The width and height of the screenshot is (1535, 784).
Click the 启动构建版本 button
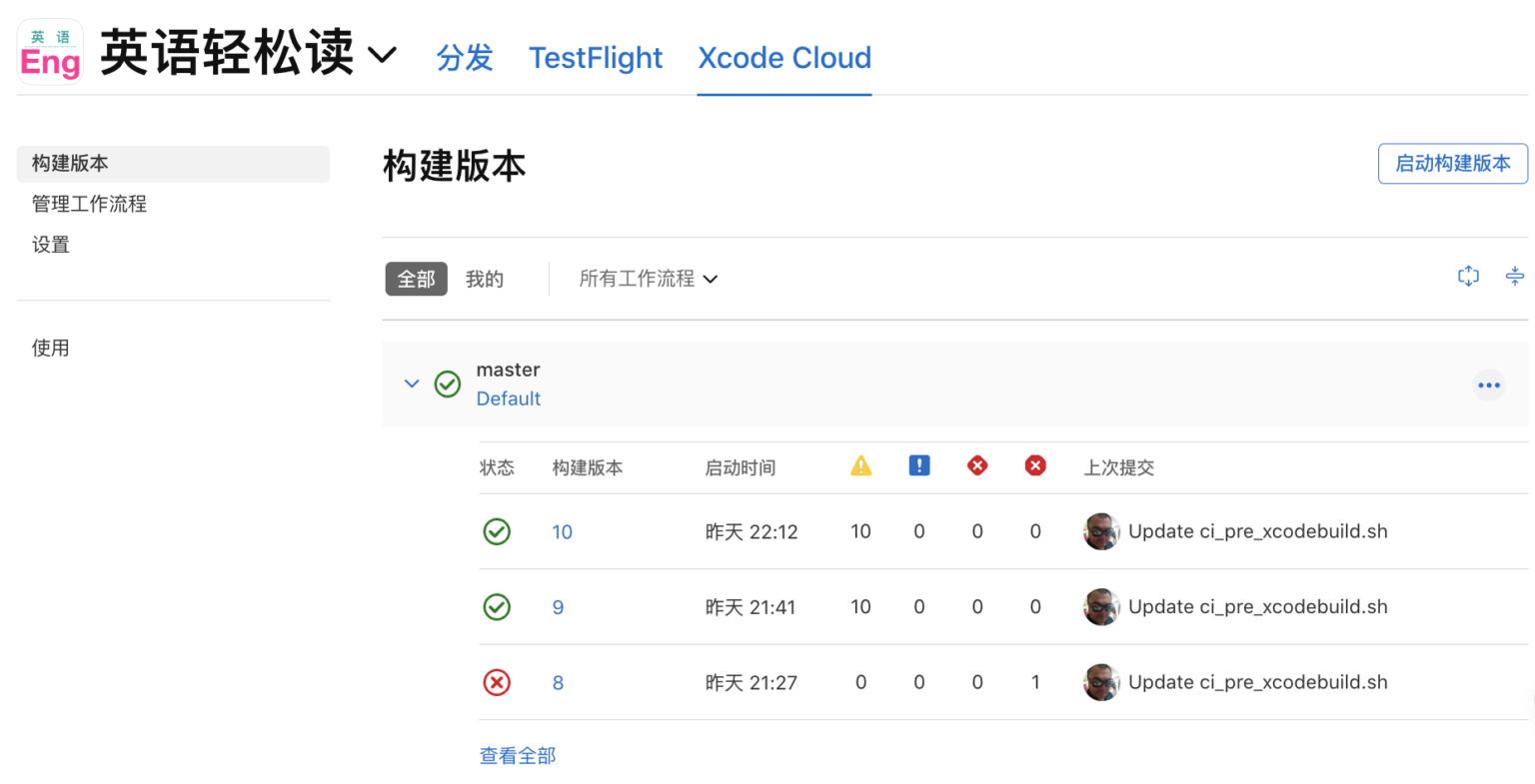(1452, 164)
